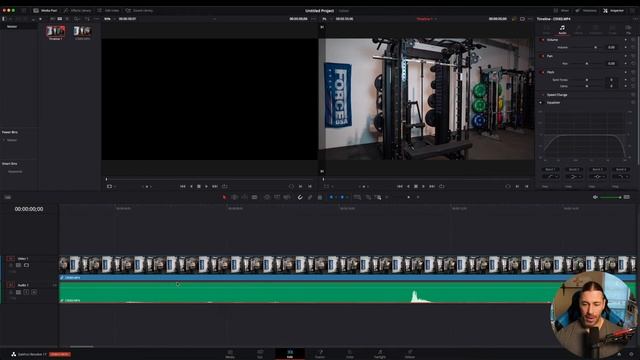Open the Sound Library panel
This screenshot has width=640, height=360.
pos(139,11)
